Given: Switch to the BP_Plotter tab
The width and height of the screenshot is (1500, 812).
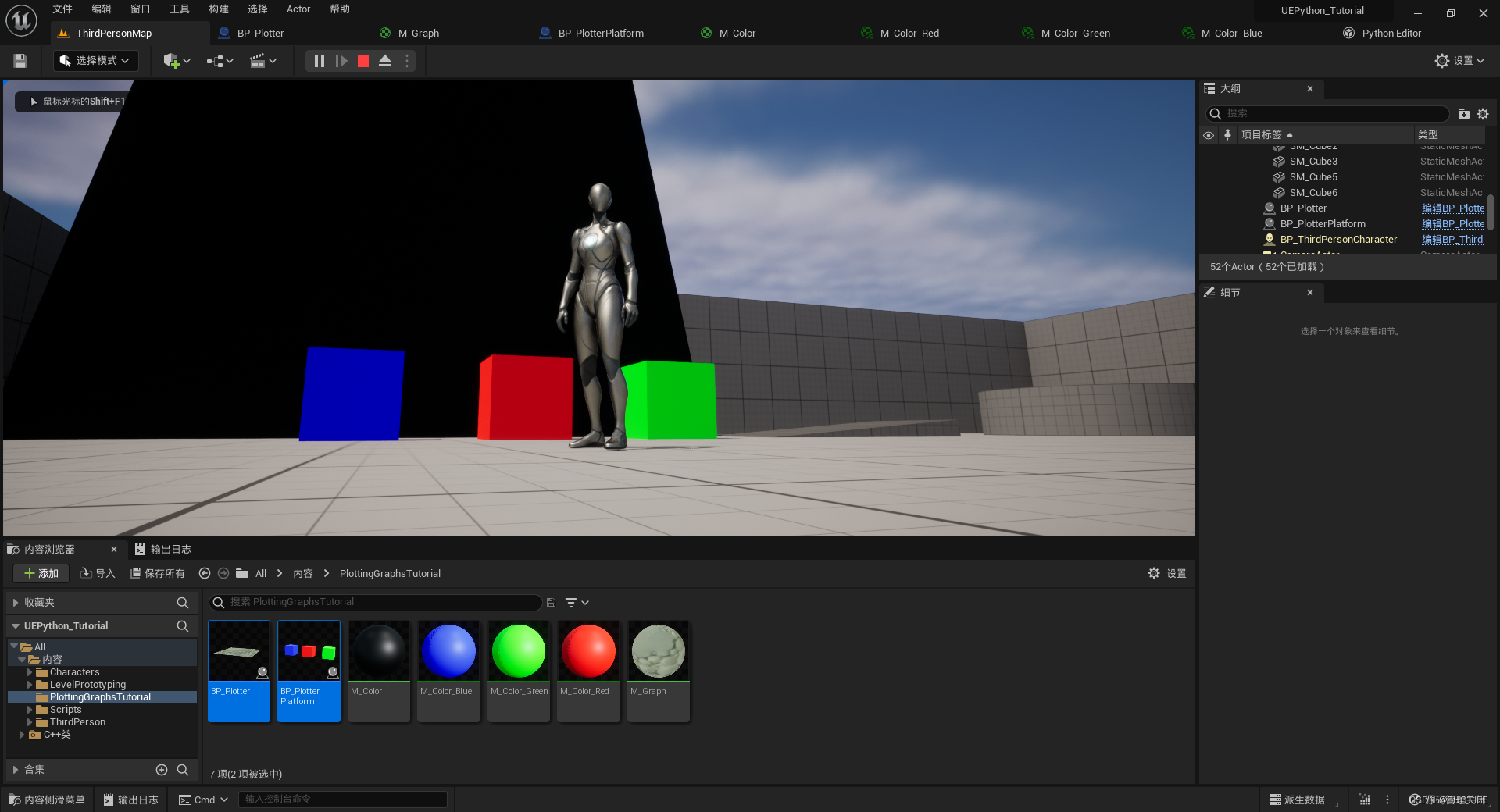Looking at the screenshot, I should tap(260, 34).
